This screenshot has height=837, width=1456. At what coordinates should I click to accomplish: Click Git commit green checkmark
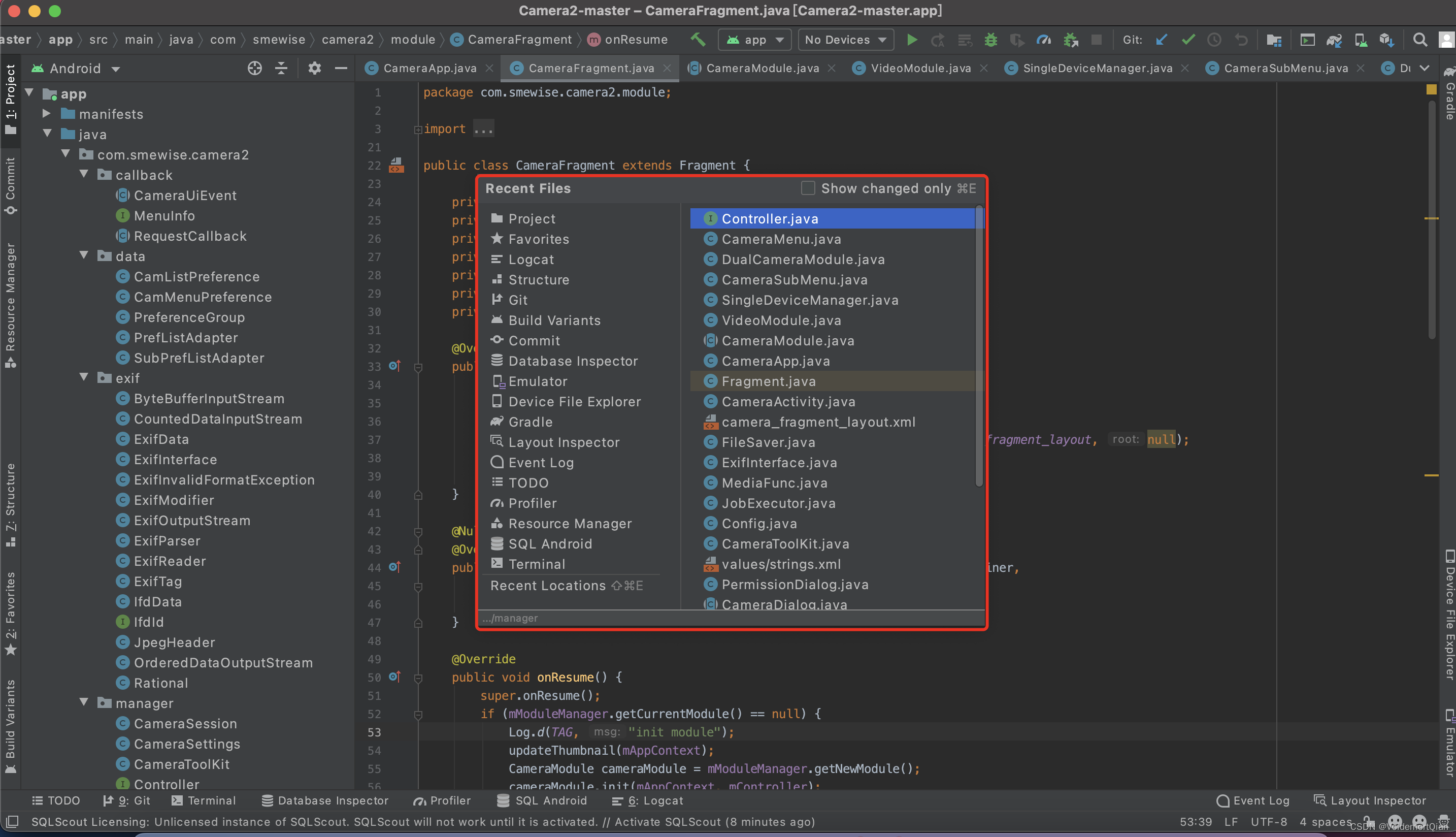pyautogui.click(x=1188, y=40)
